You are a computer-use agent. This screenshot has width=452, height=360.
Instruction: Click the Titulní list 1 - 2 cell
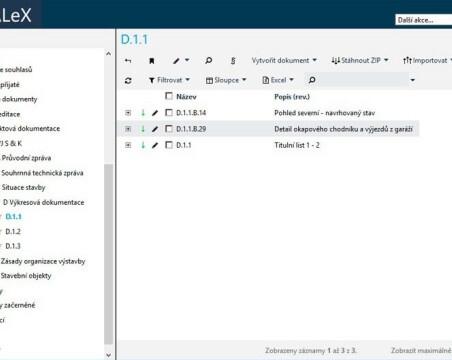pos(297,145)
